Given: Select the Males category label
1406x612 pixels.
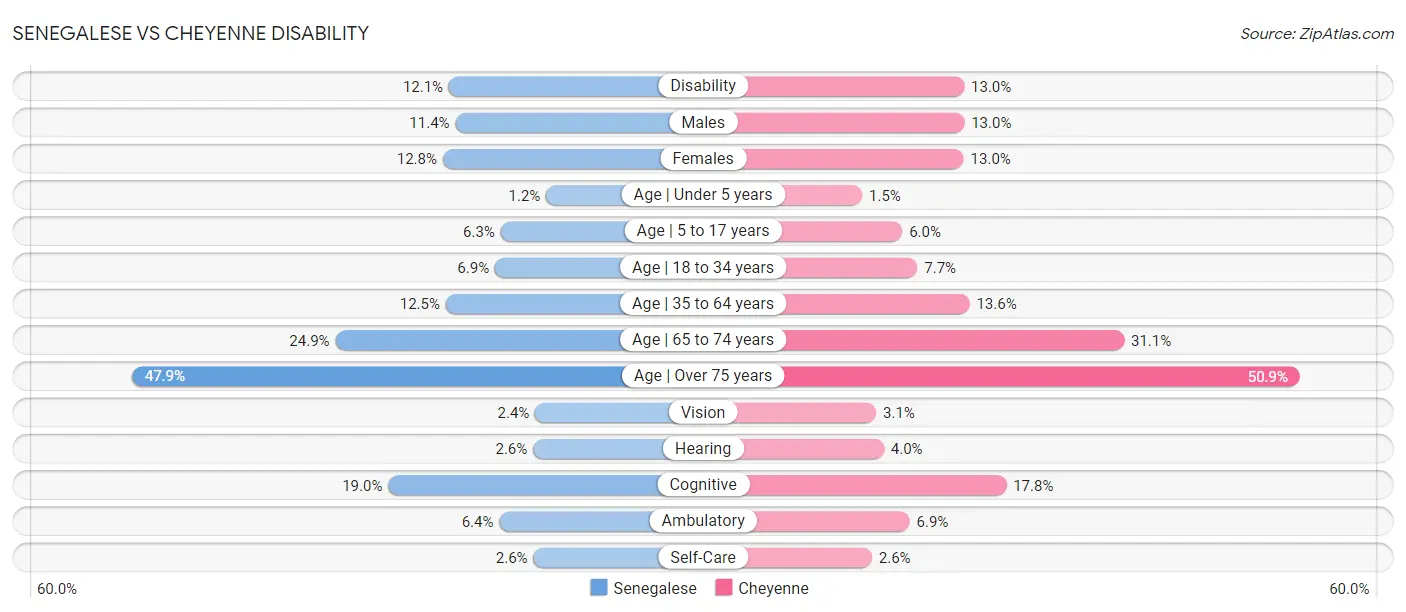Looking at the screenshot, I should coord(703,122).
